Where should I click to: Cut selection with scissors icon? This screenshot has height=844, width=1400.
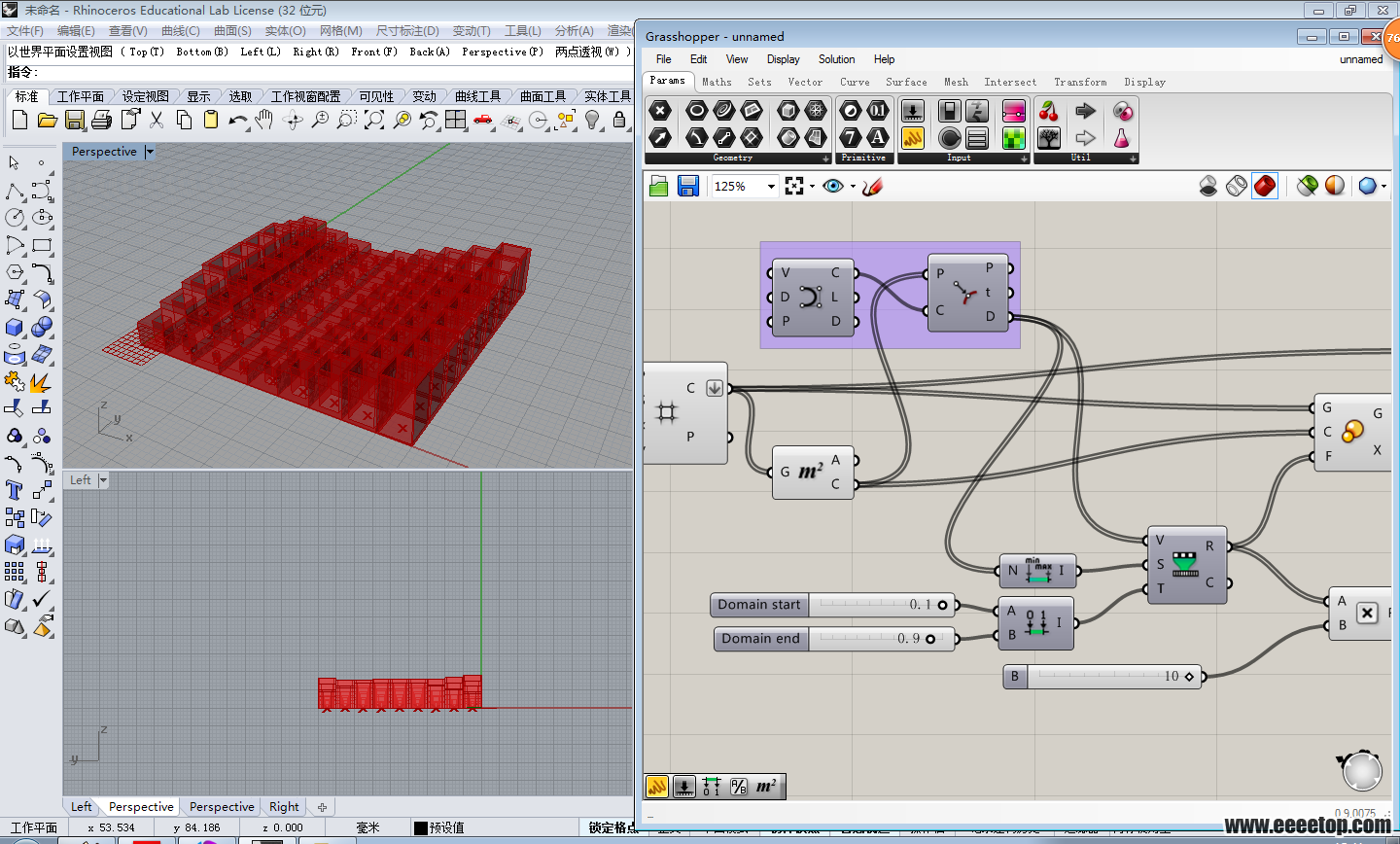[157, 120]
